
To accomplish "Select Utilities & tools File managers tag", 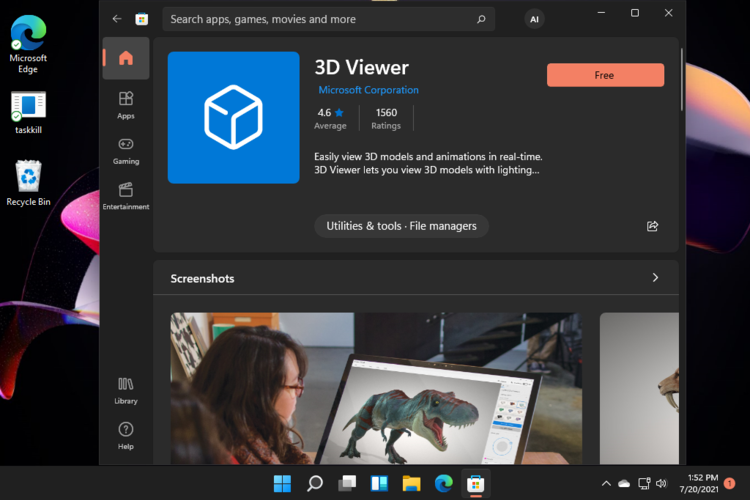I will click(x=401, y=226).
